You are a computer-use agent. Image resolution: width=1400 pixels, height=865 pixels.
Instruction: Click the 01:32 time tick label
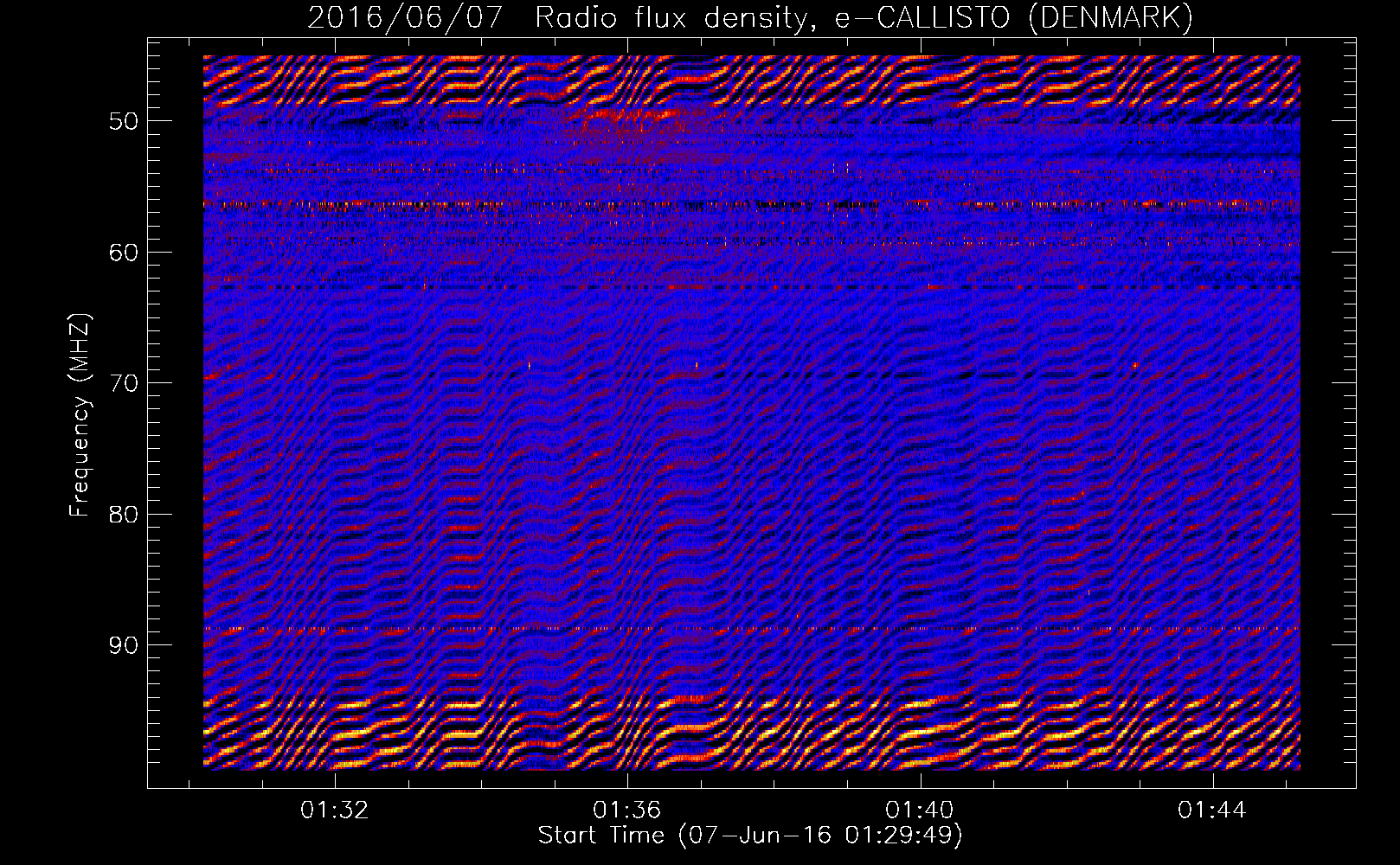tap(335, 811)
